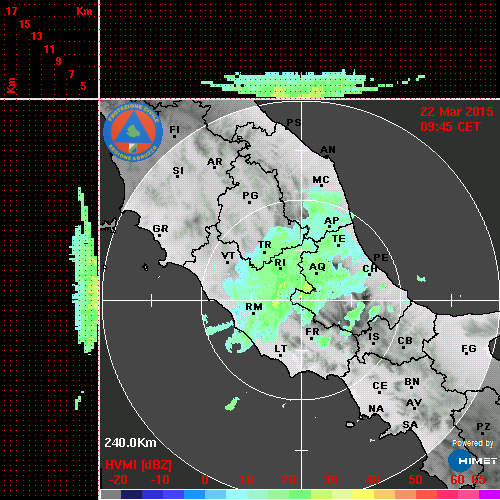Click the PZ city marker
Viewport: 500px width, 500px height.
[x=482, y=433]
